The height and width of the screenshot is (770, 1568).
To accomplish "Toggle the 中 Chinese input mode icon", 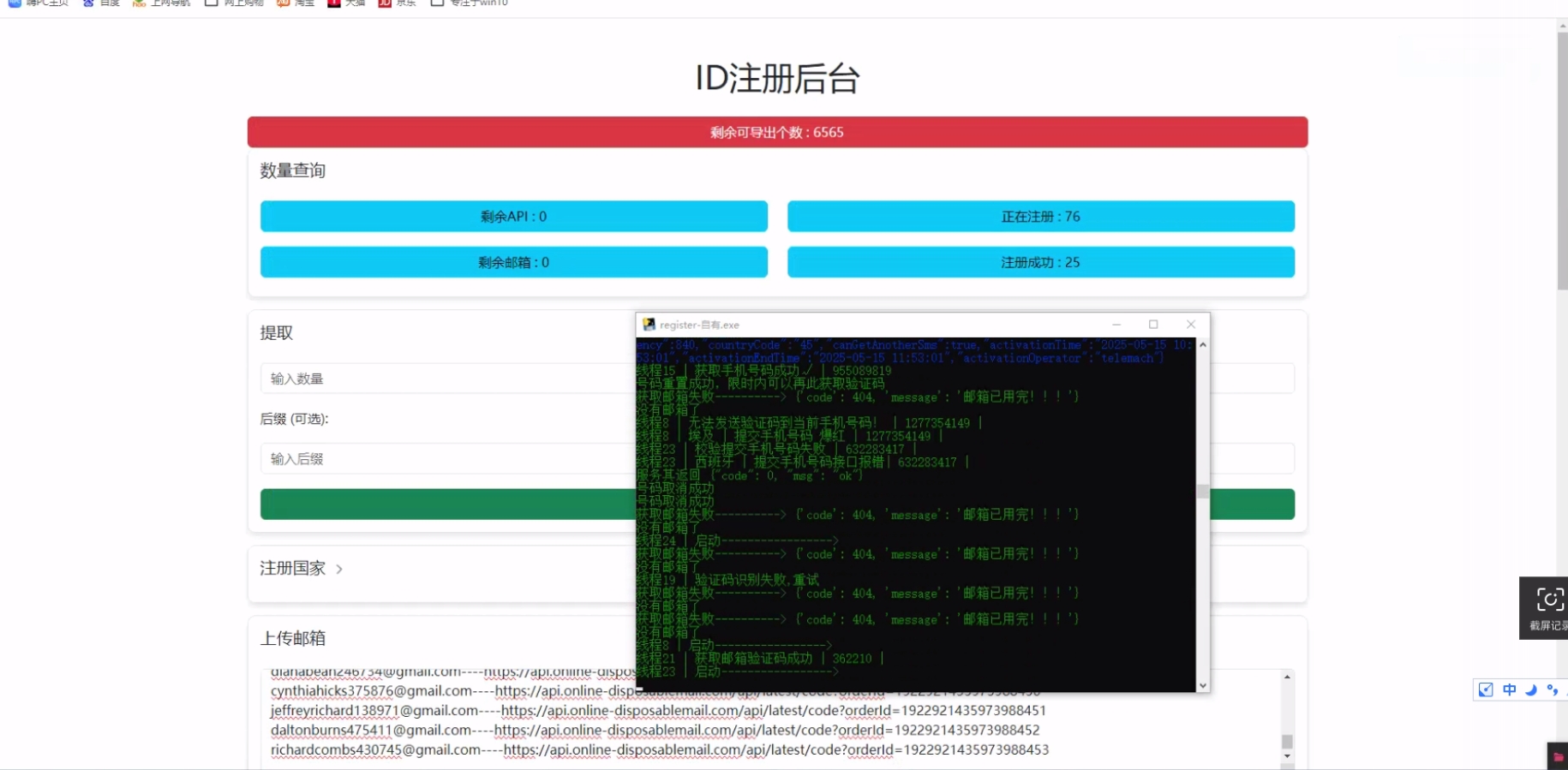I will coord(1509,689).
